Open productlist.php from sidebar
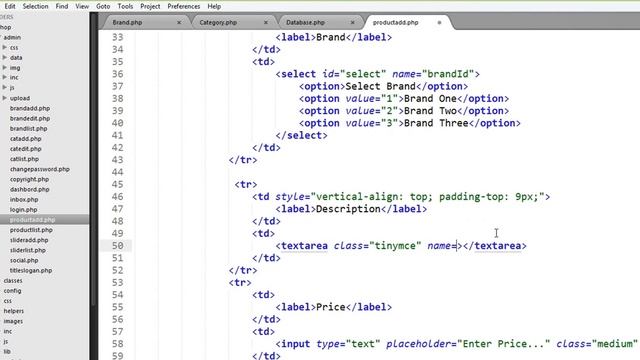 (x=31, y=230)
